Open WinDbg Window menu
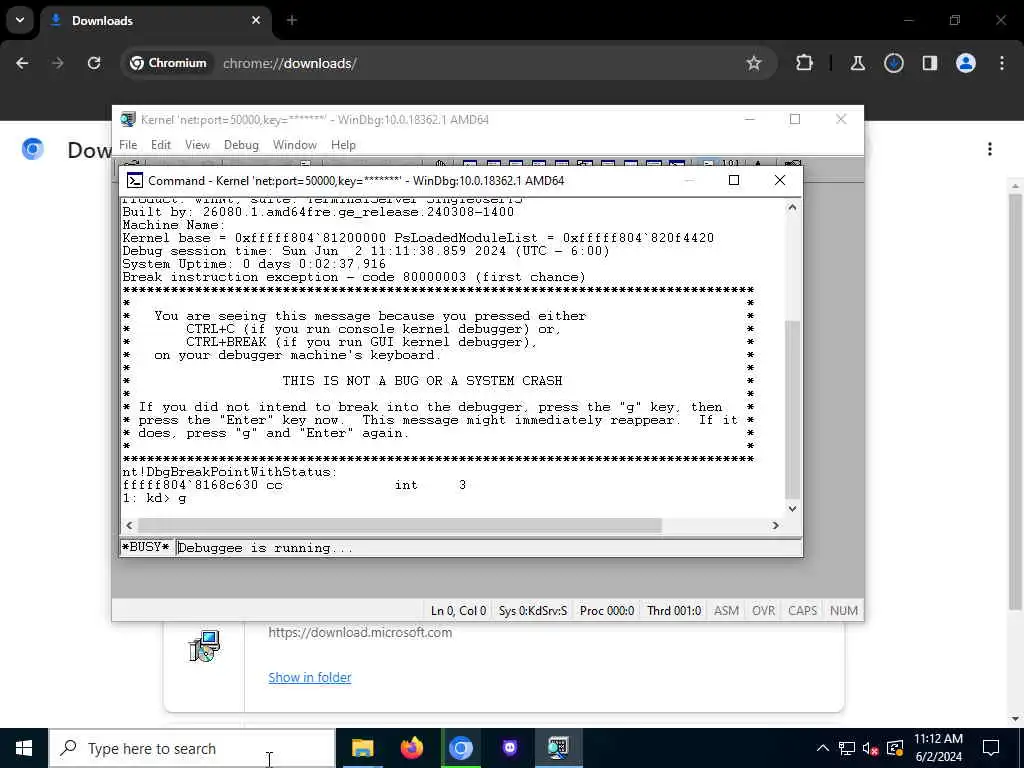 pyautogui.click(x=295, y=145)
